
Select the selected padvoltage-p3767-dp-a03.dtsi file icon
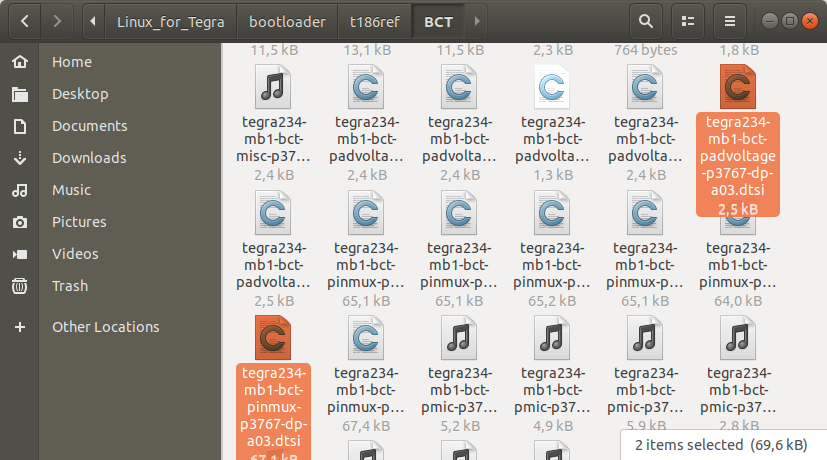pyautogui.click(x=738, y=87)
